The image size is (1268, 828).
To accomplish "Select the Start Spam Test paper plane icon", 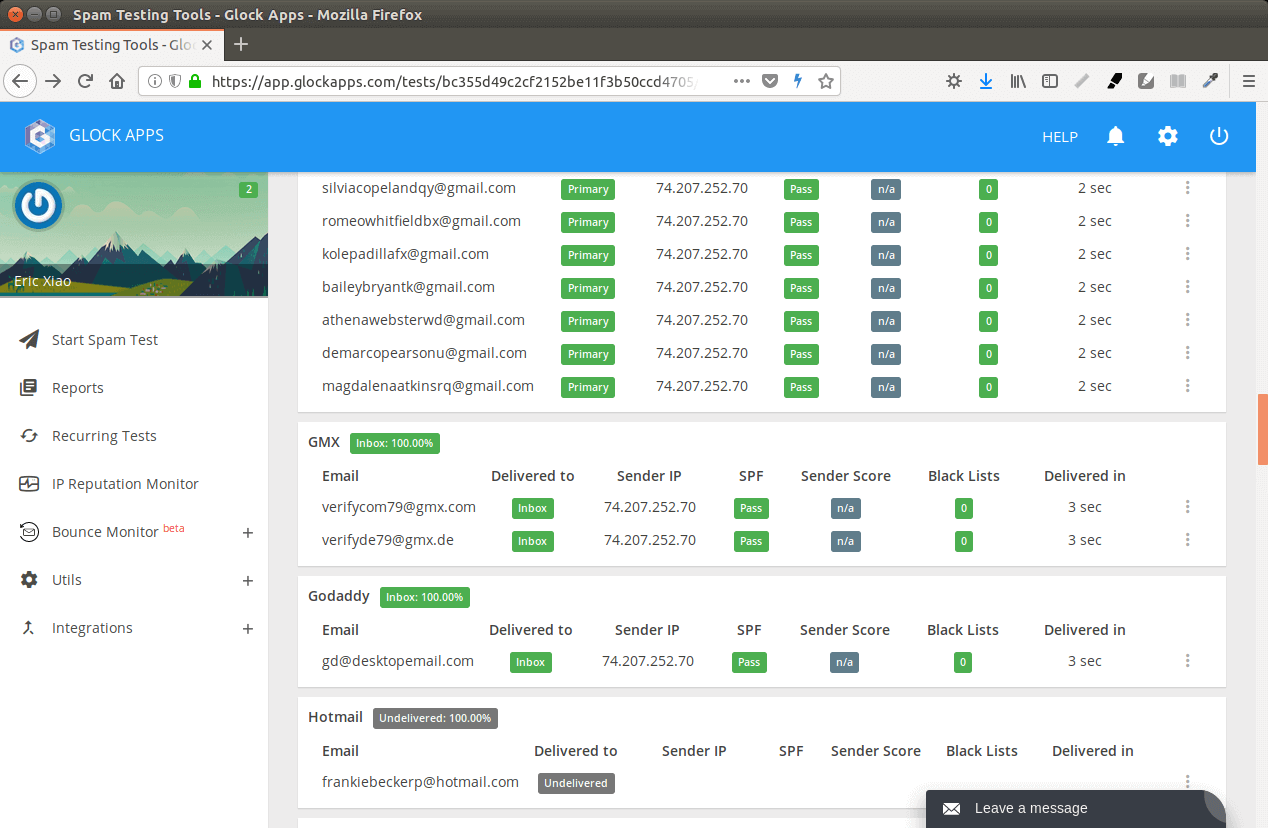I will (30, 339).
